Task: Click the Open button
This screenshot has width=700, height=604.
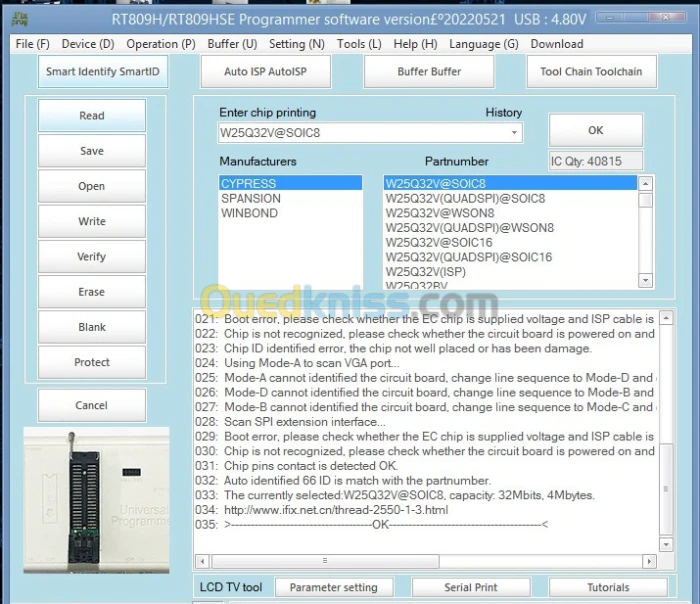Action: (x=92, y=186)
